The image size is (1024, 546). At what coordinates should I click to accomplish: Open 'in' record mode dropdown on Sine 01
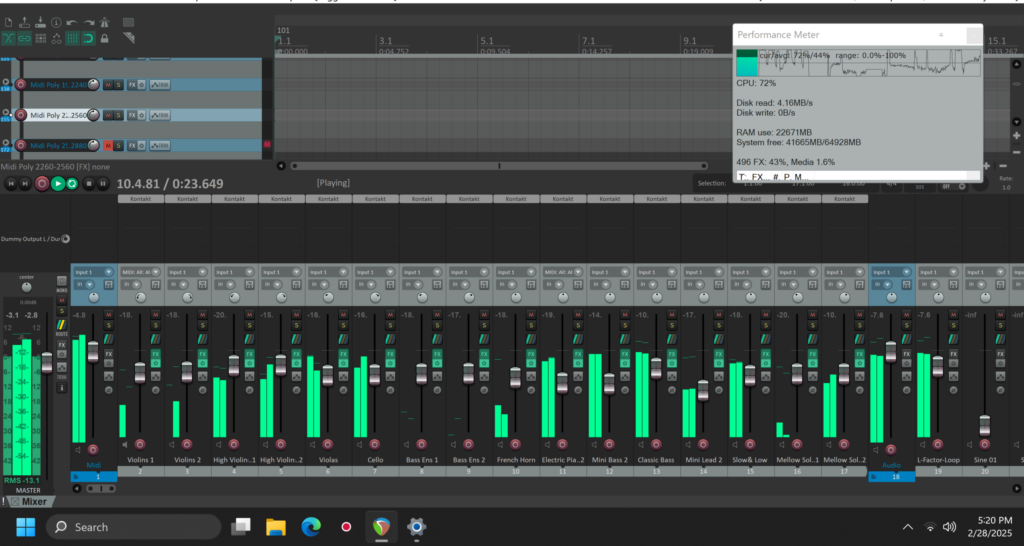[x=977, y=285]
